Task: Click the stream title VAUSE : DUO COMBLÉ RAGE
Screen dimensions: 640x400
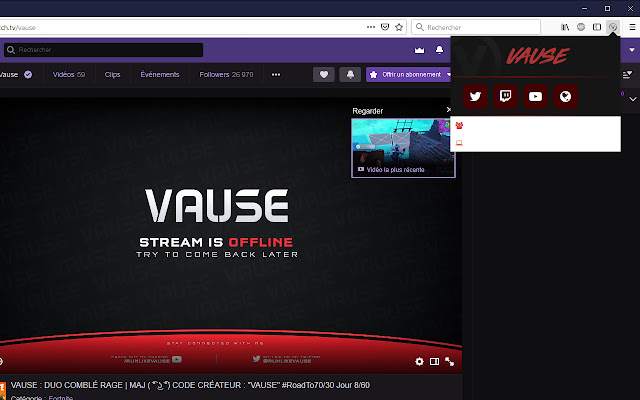Action: pyautogui.click(x=190, y=385)
